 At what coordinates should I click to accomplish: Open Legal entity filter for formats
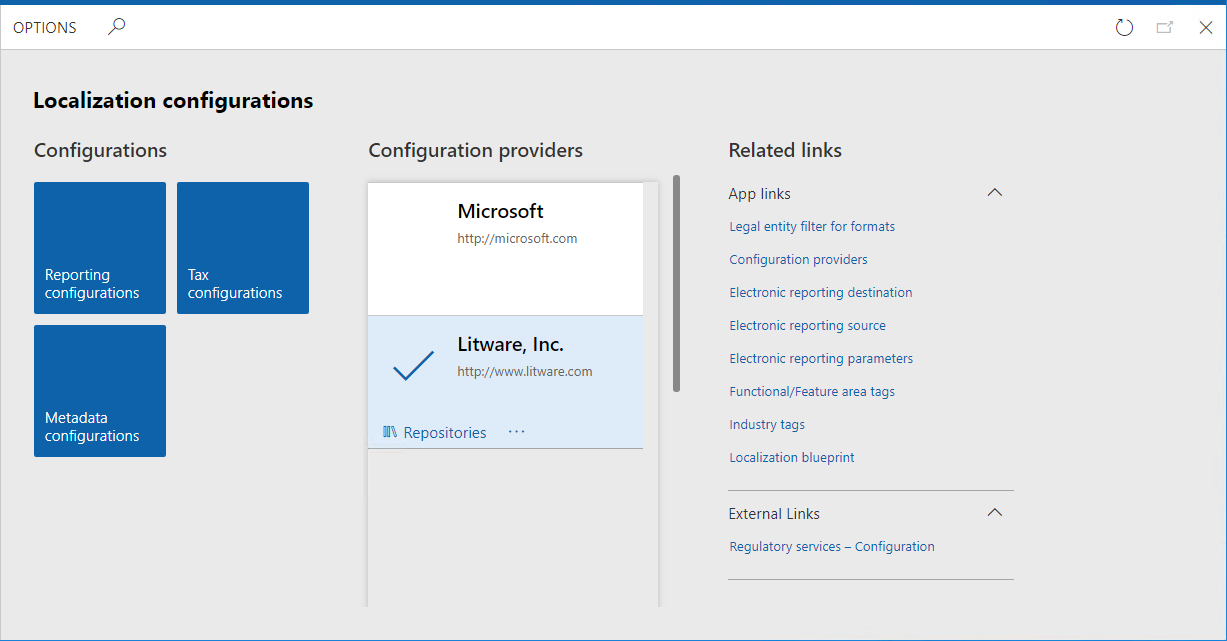click(x=812, y=227)
